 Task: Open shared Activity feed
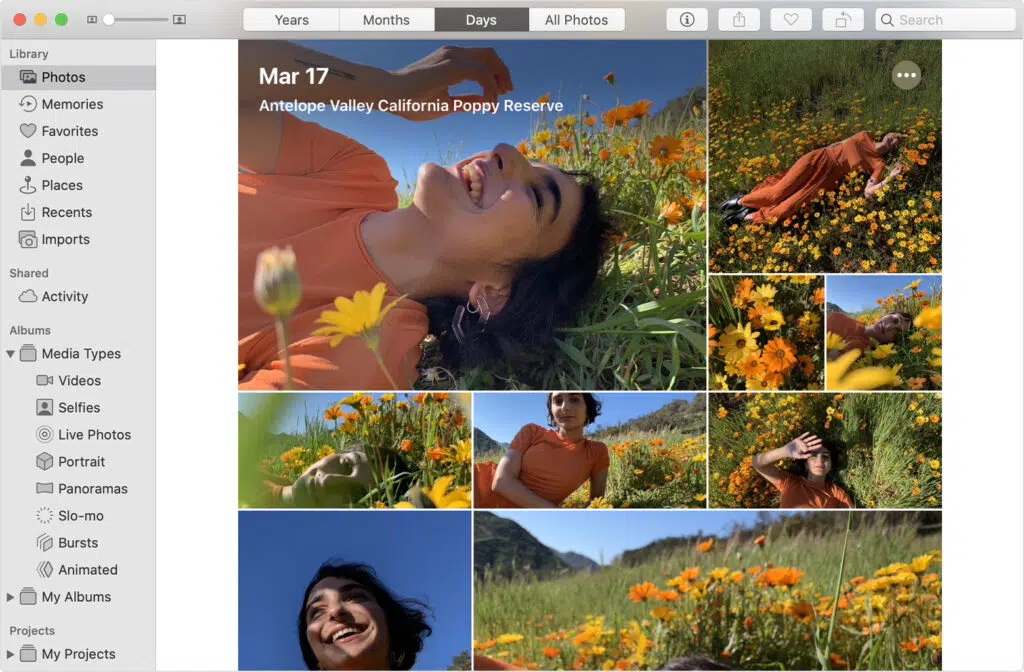pos(64,296)
